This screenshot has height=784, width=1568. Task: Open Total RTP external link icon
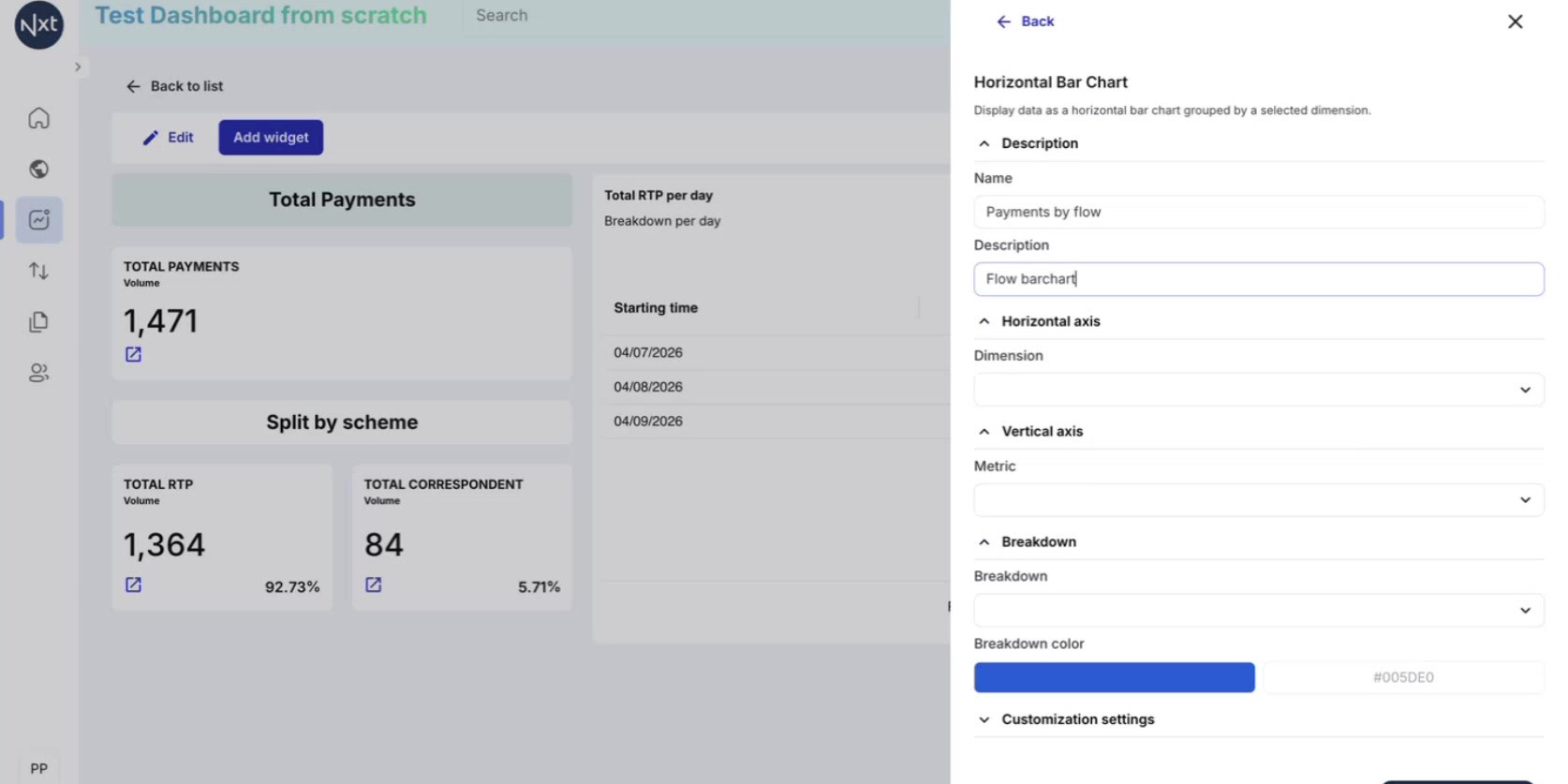pos(133,584)
